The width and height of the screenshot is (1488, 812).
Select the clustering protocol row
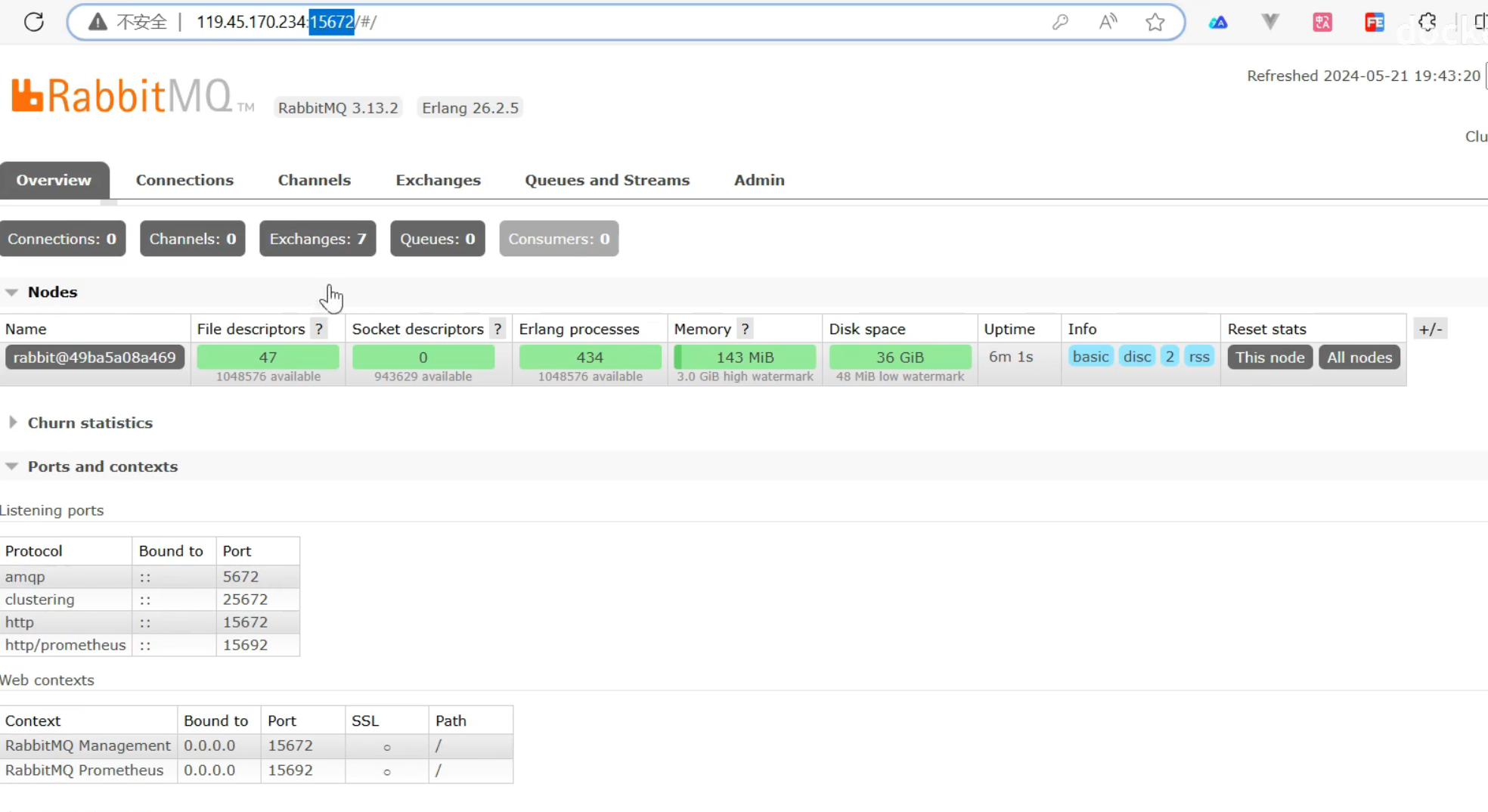[150, 600]
